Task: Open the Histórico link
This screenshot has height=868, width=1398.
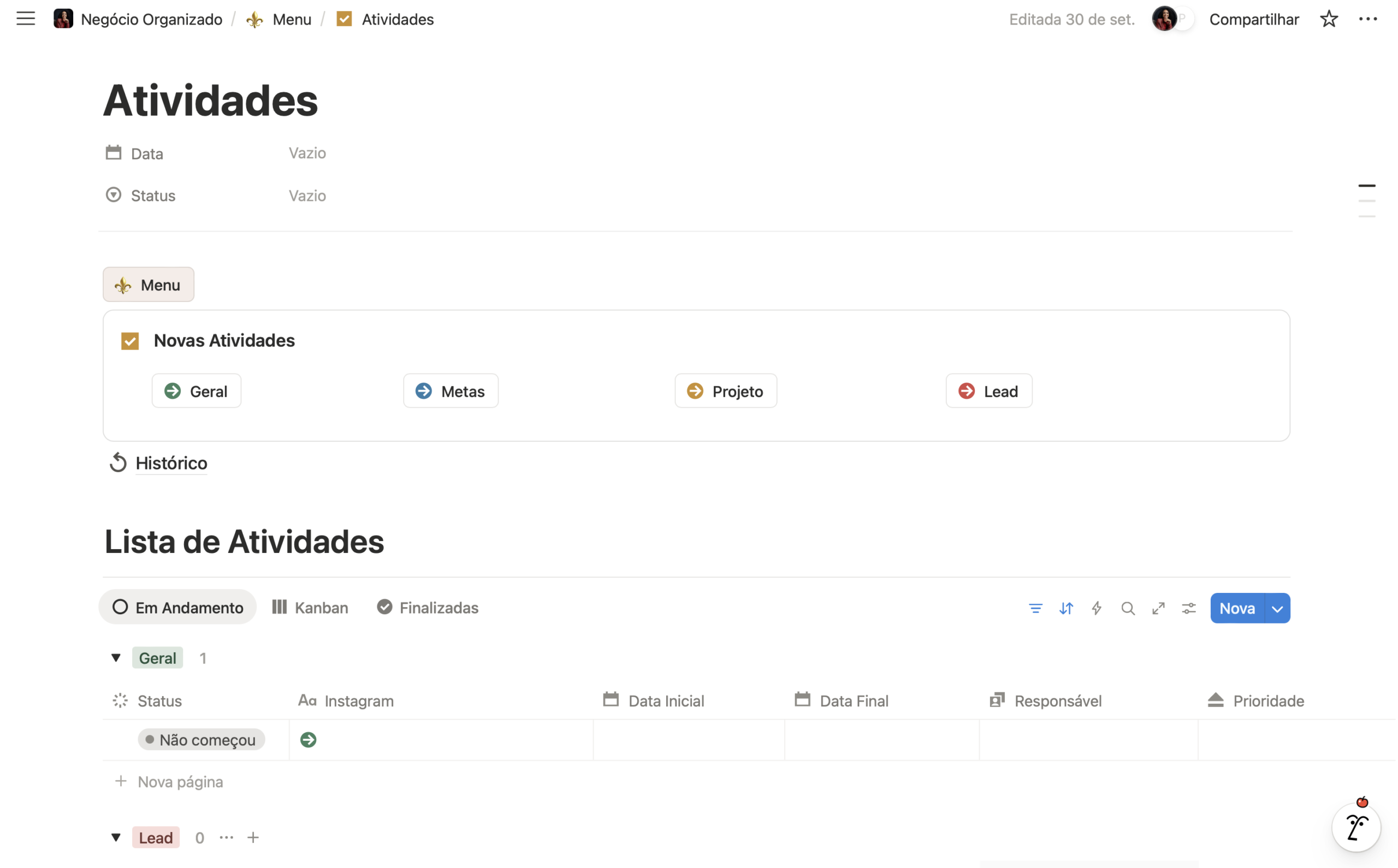Action: 171,463
